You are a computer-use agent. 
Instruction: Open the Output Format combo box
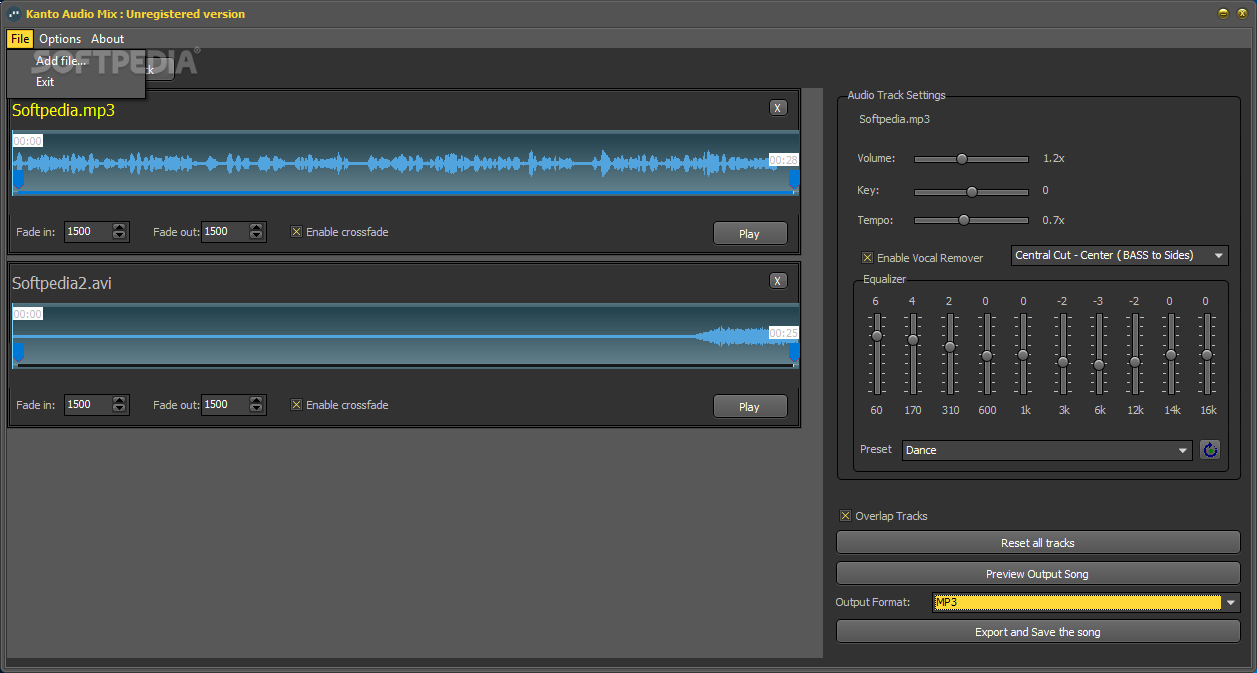(x=1086, y=602)
